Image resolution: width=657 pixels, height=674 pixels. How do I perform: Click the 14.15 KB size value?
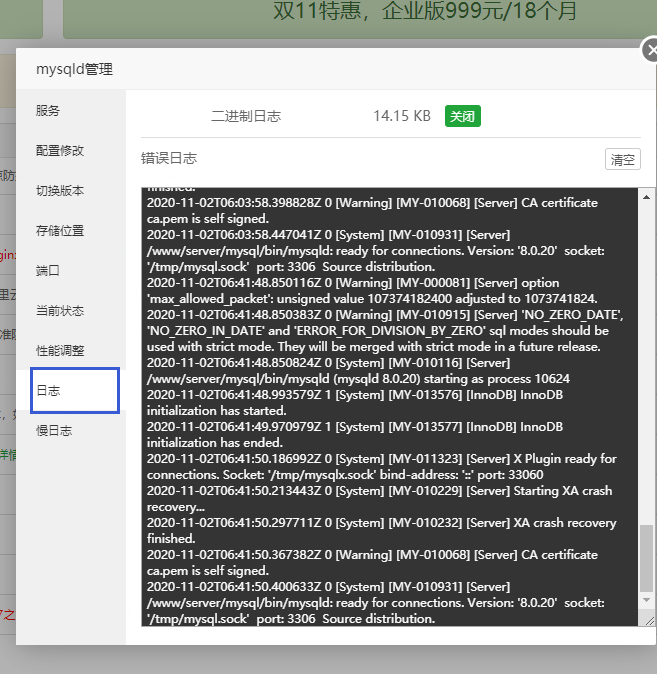point(402,116)
